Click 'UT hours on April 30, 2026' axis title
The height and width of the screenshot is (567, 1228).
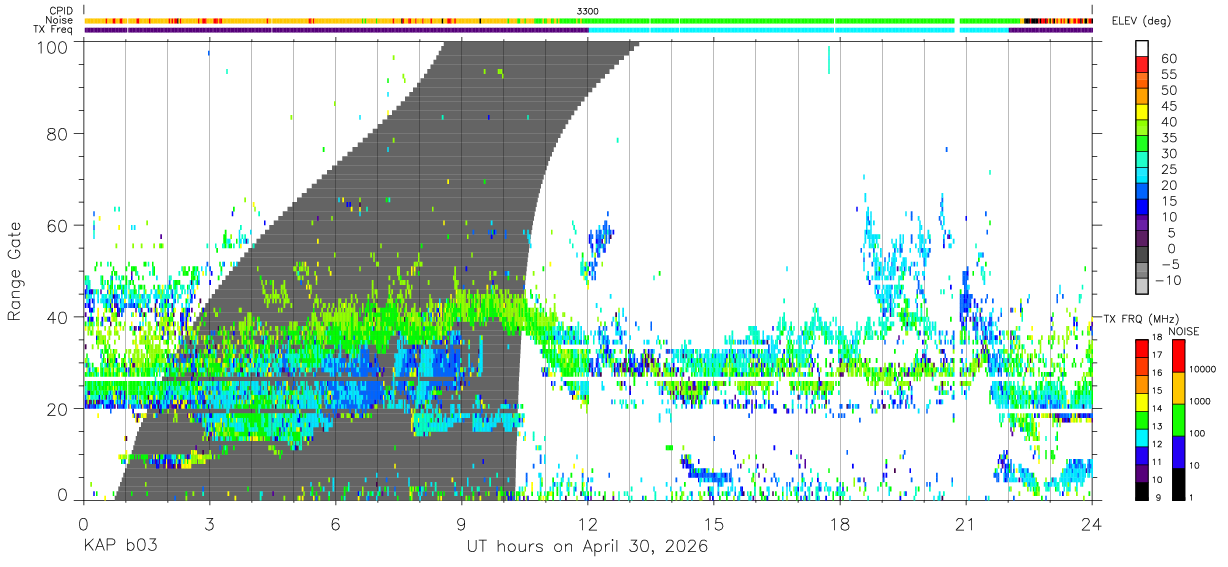point(587,547)
